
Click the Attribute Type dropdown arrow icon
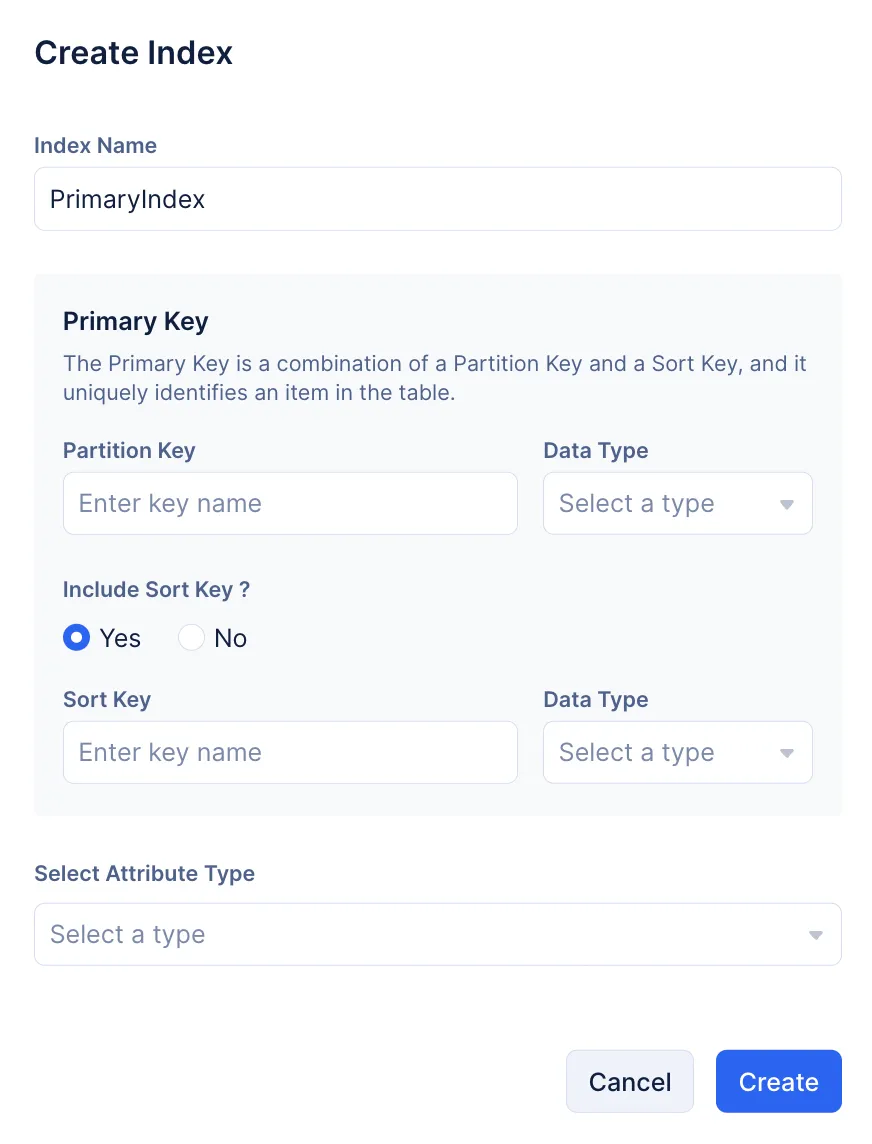click(x=816, y=935)
